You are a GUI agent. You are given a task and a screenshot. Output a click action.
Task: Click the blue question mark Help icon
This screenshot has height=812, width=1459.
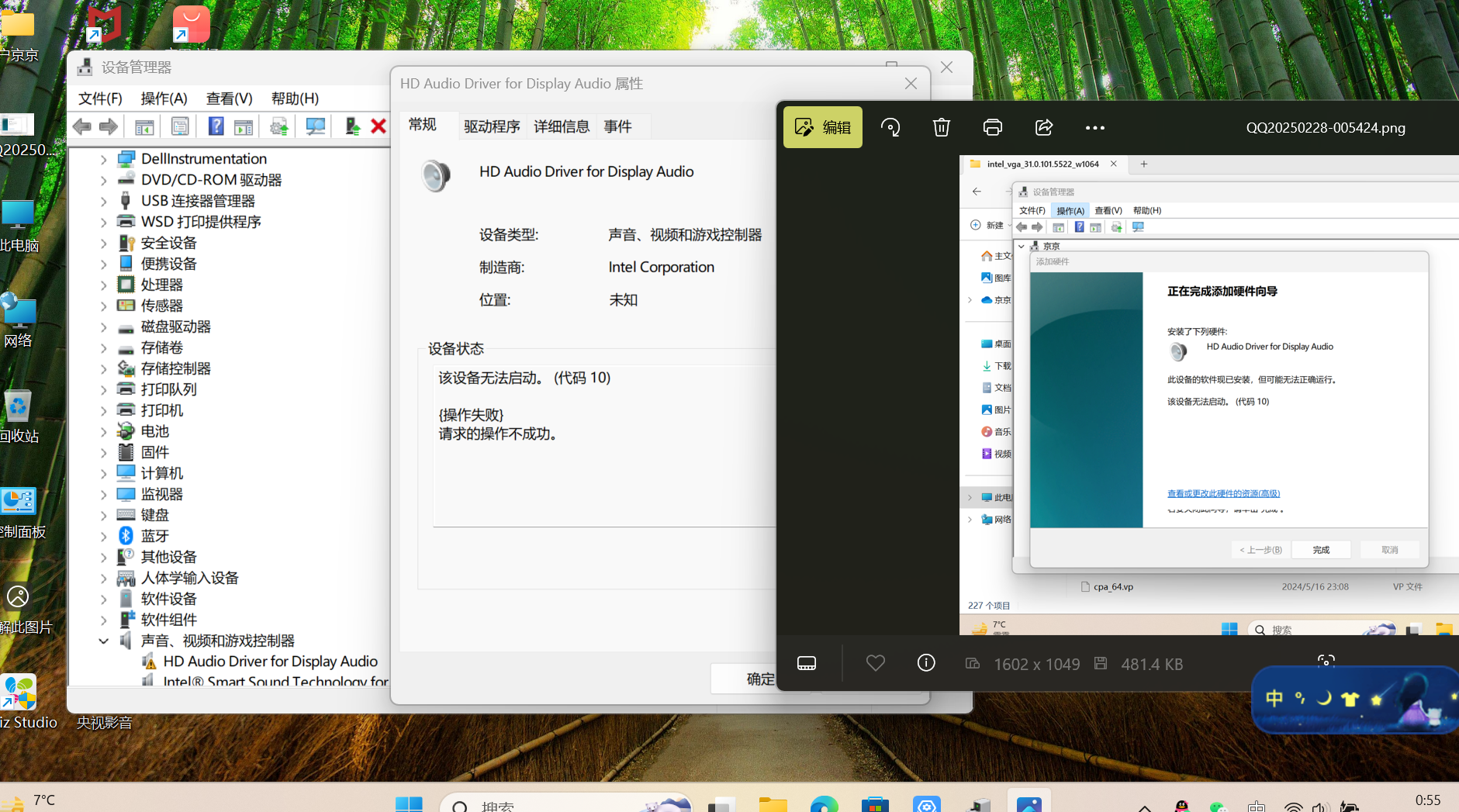point(216,126)
